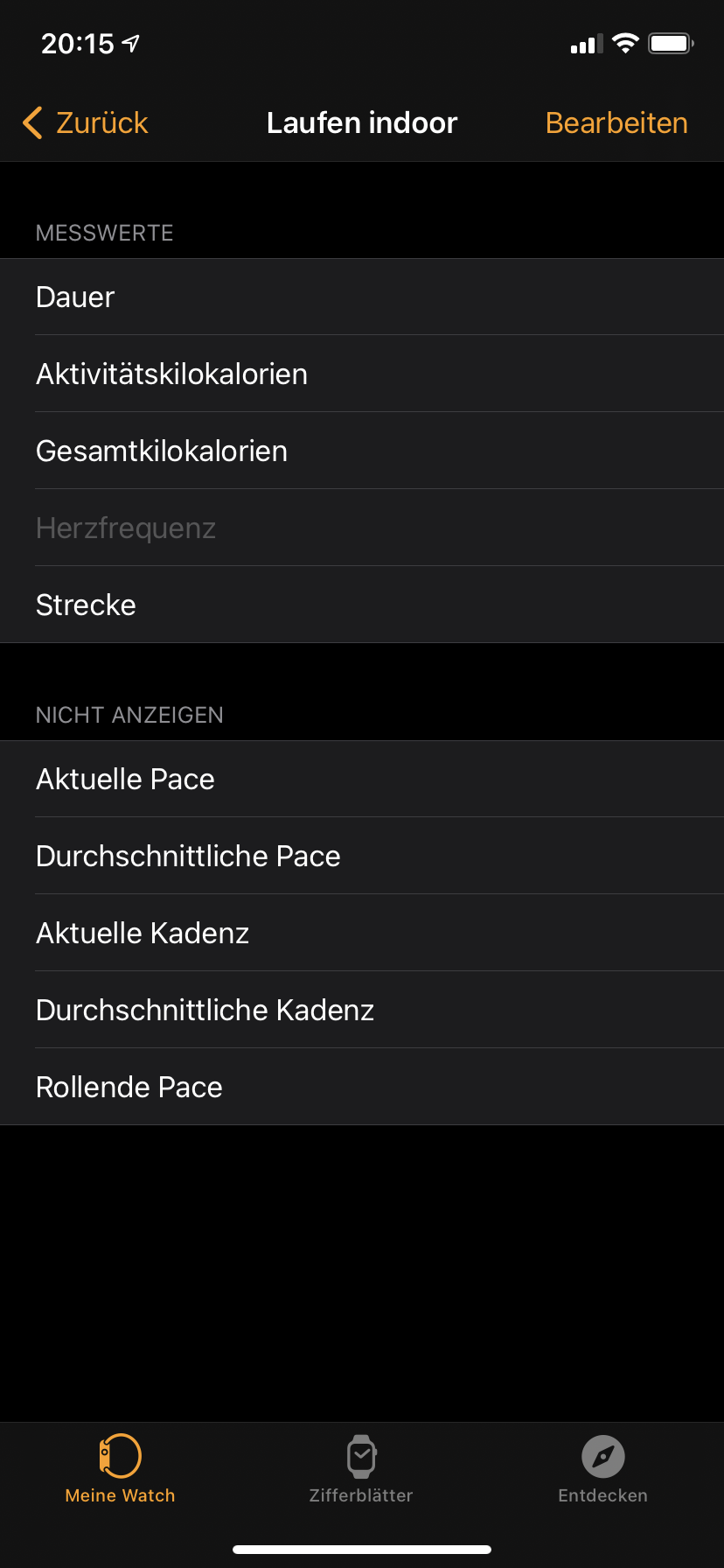The width and height of the screenshot is (724, 1568).
Task: Tap the home indicator bar
Action: click(362, 1550)
